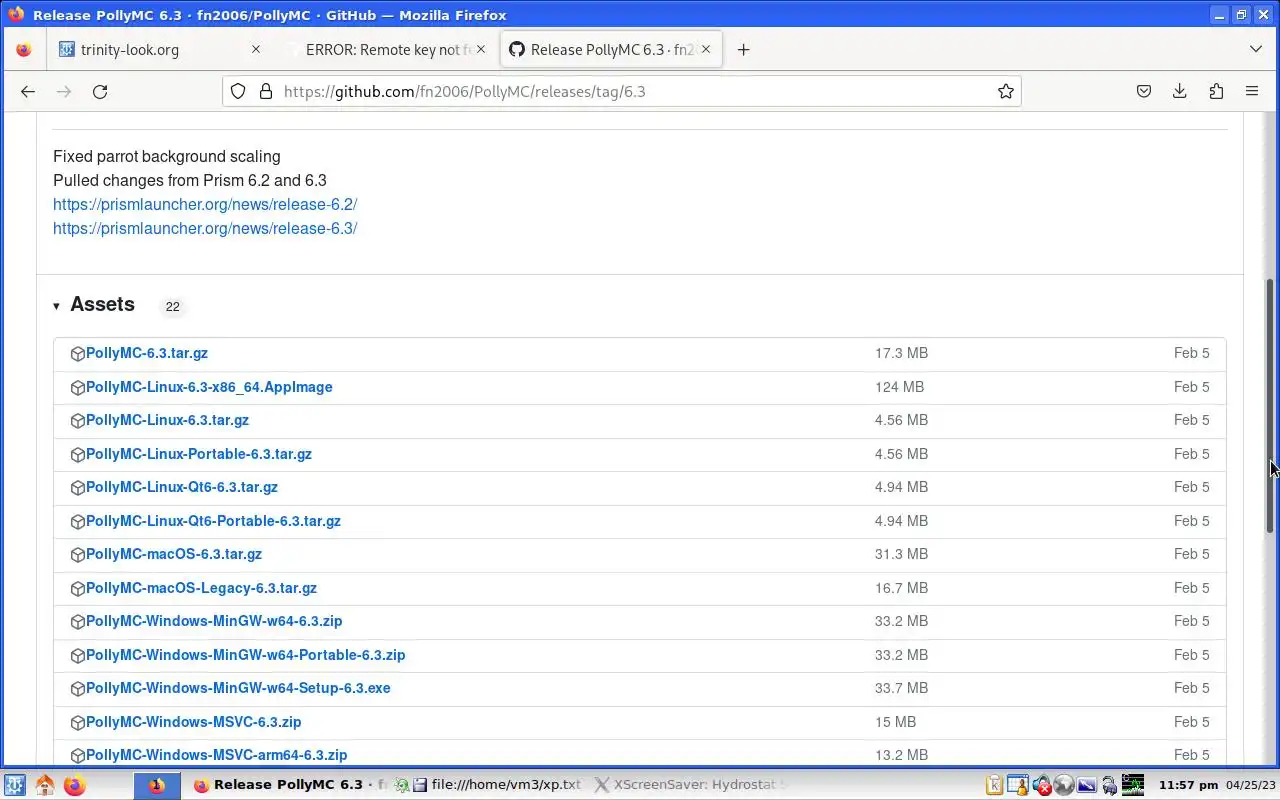This screenshot has width=1280, height=800.
Task: Download PollyMC-Linux-Portable-6.3.tar.gz
Action: pyautogui.click(x=199, y=454)
